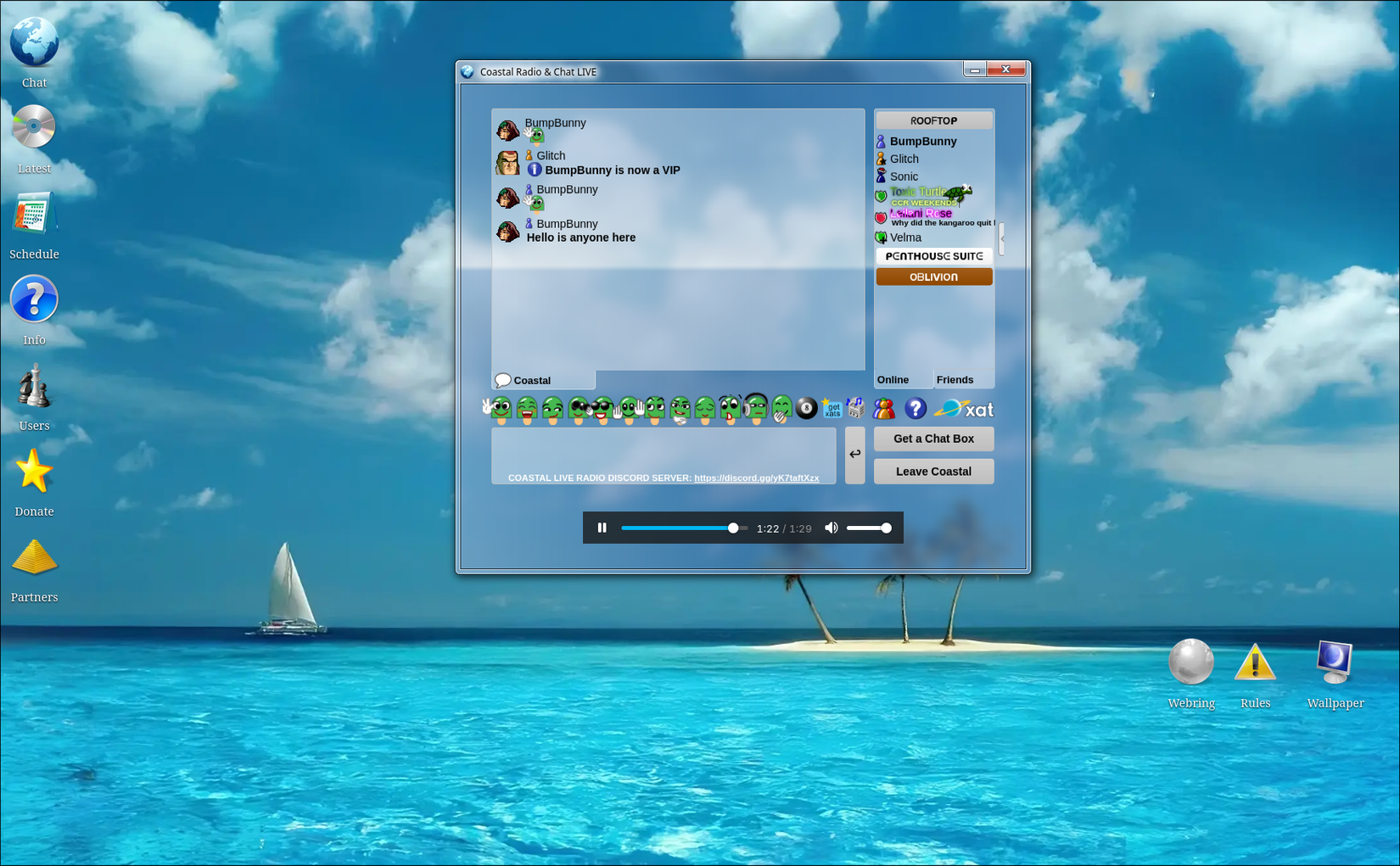The height and width of the screenshot is (866, 1400).
Task: Mute the radio with the speaker icon
Action: [832, 528]
